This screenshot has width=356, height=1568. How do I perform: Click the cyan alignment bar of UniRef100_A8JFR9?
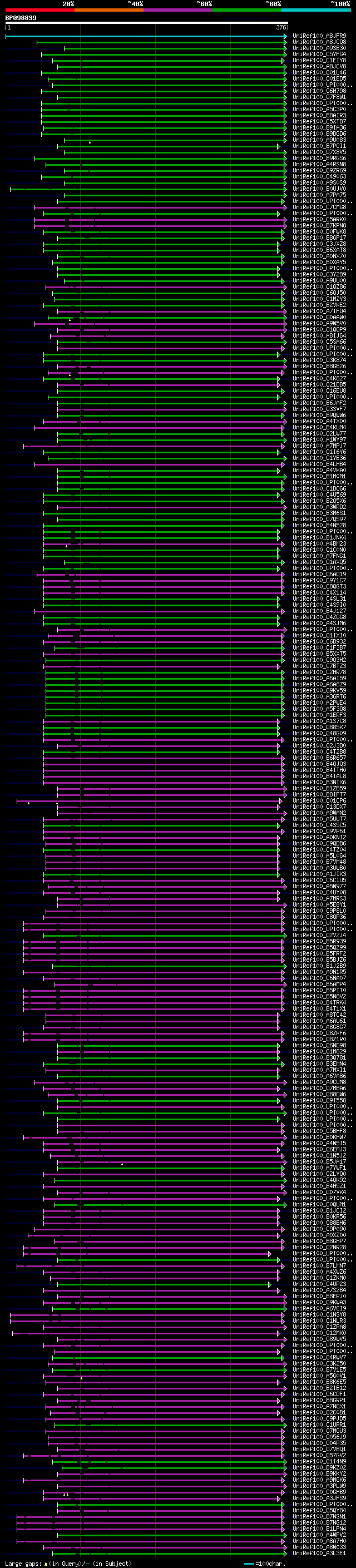(146, 36)
